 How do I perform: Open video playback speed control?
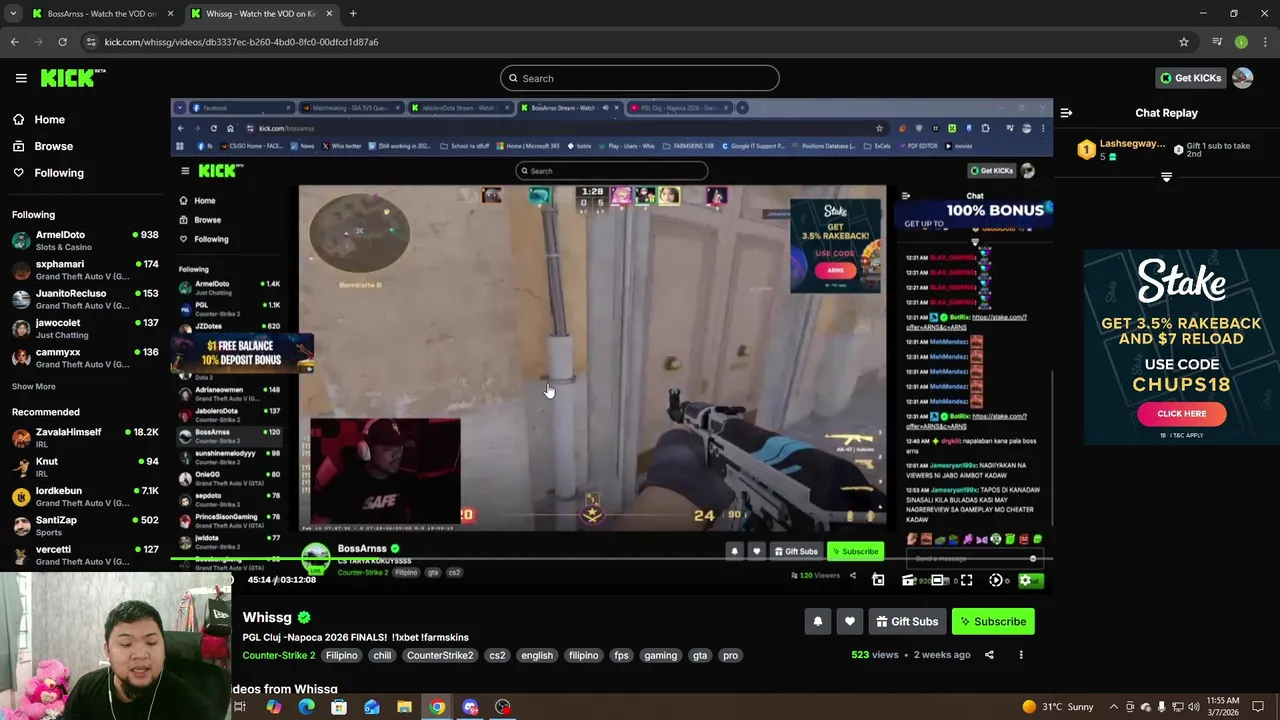click(996, 580)
